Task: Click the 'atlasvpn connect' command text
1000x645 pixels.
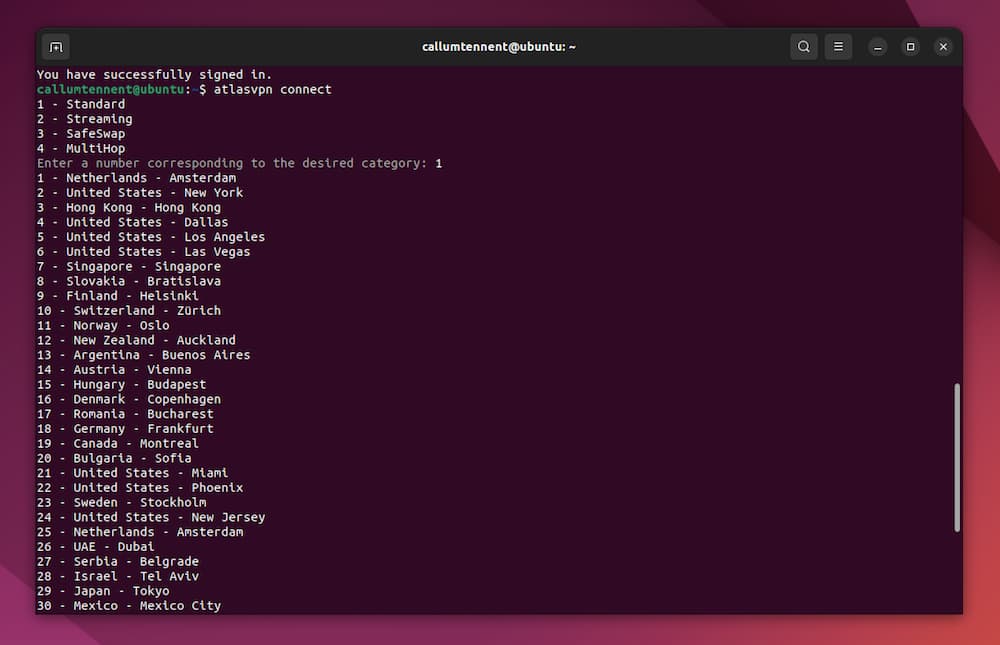Action: [x=272, y=89]
